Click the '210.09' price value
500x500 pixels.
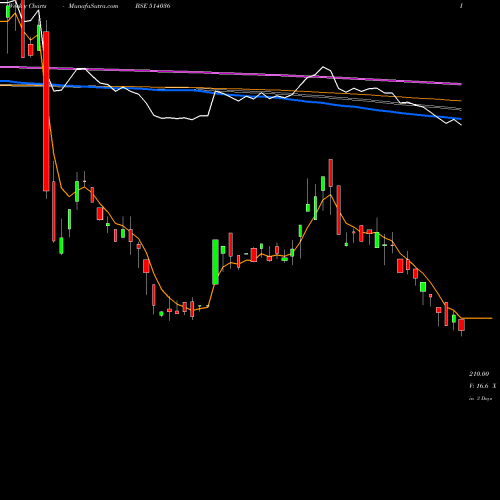click(x=479, y=374)
